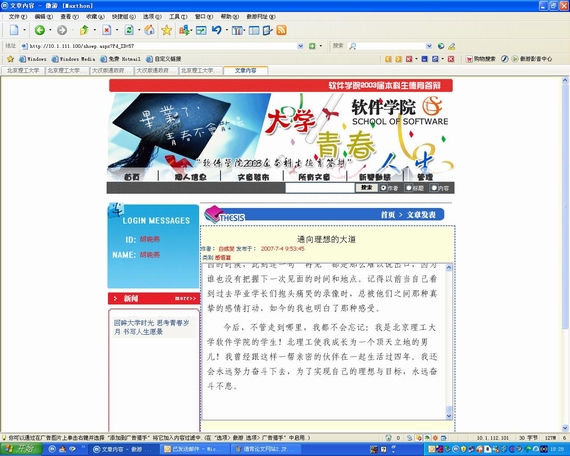Click the 搜索 button on the site search bar

pyautogui.click(x=366, y=188)
